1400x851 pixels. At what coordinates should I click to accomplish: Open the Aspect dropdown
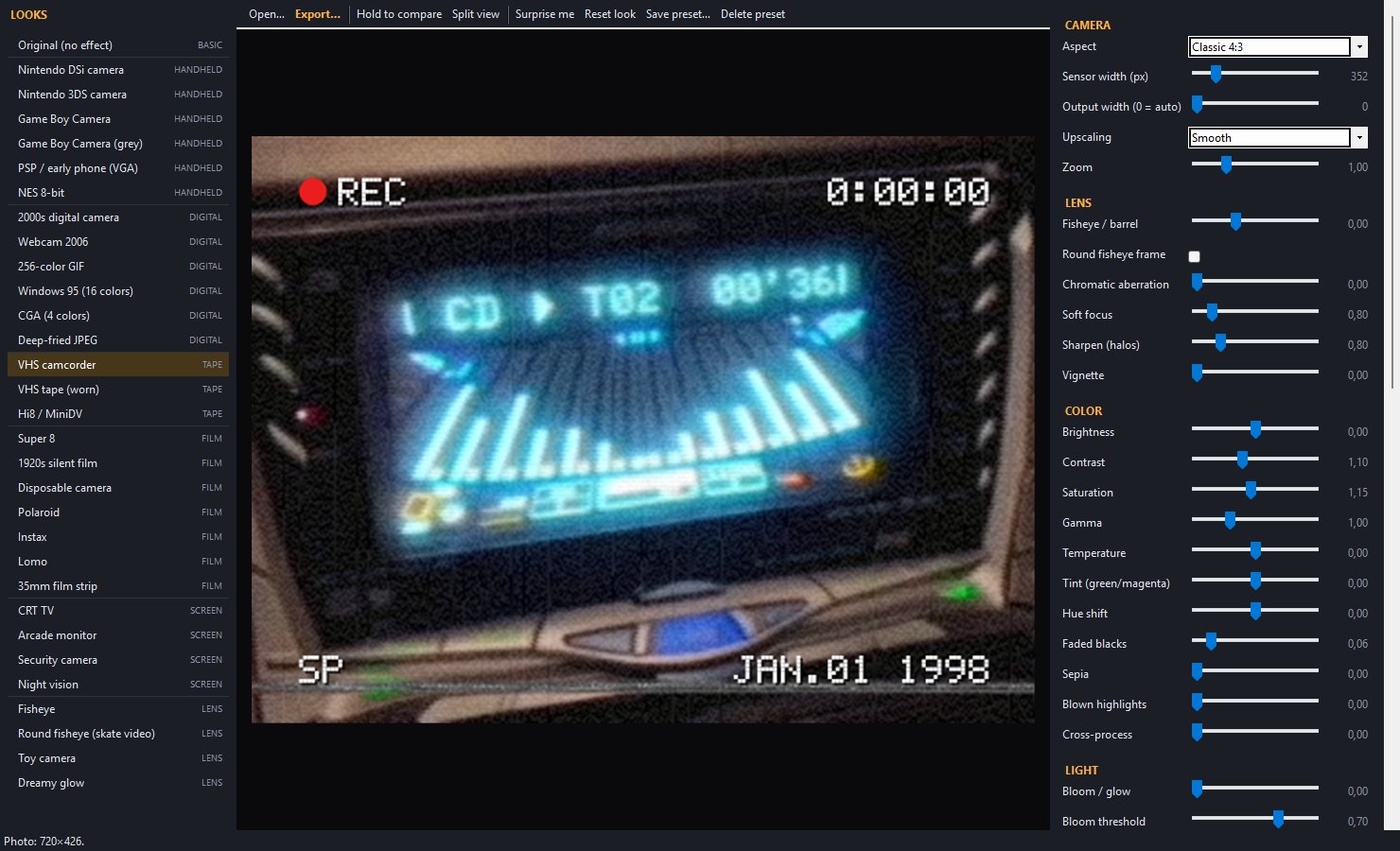click(1278, 46)
